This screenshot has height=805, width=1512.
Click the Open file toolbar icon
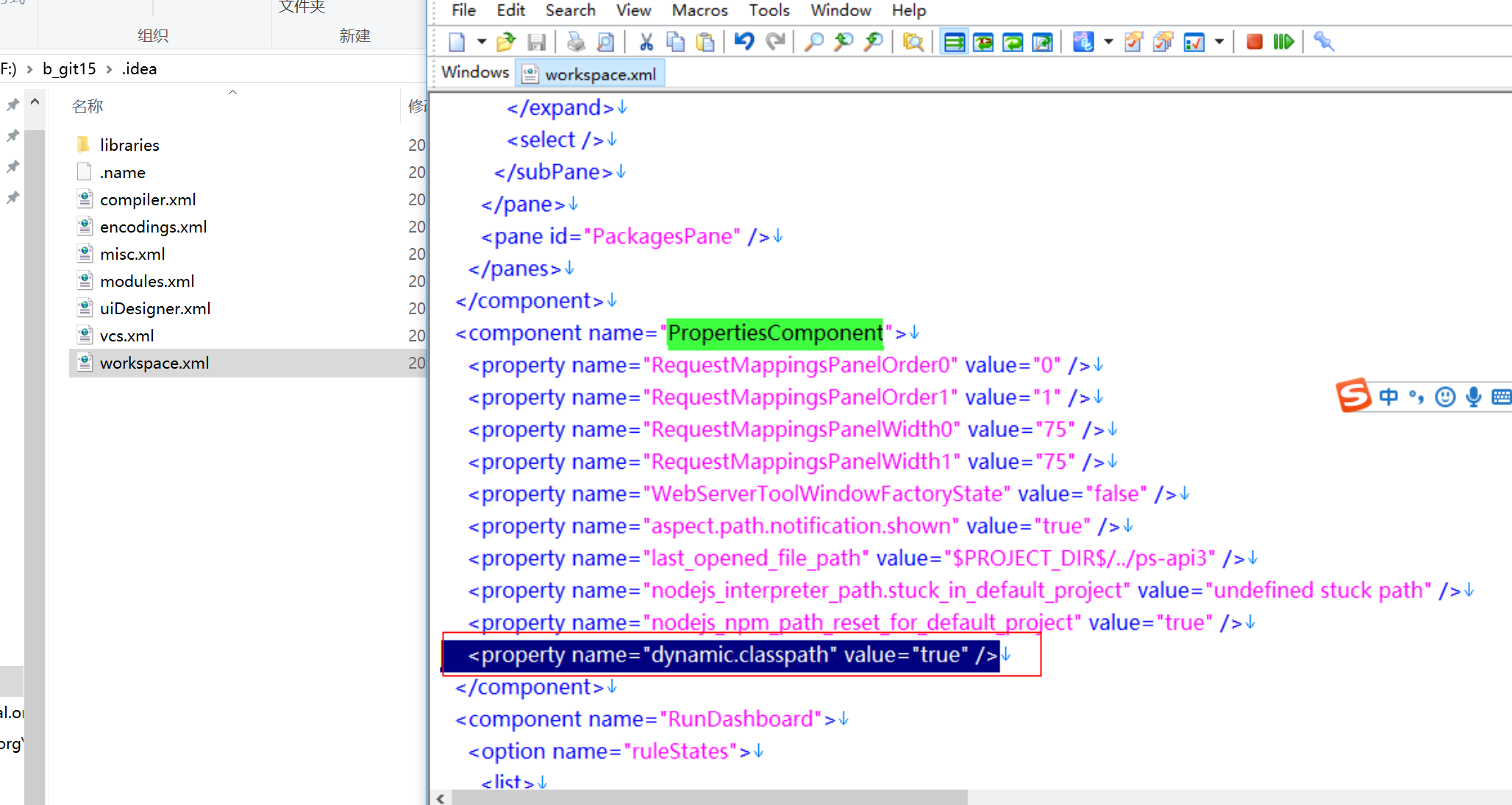click(506, 42)
